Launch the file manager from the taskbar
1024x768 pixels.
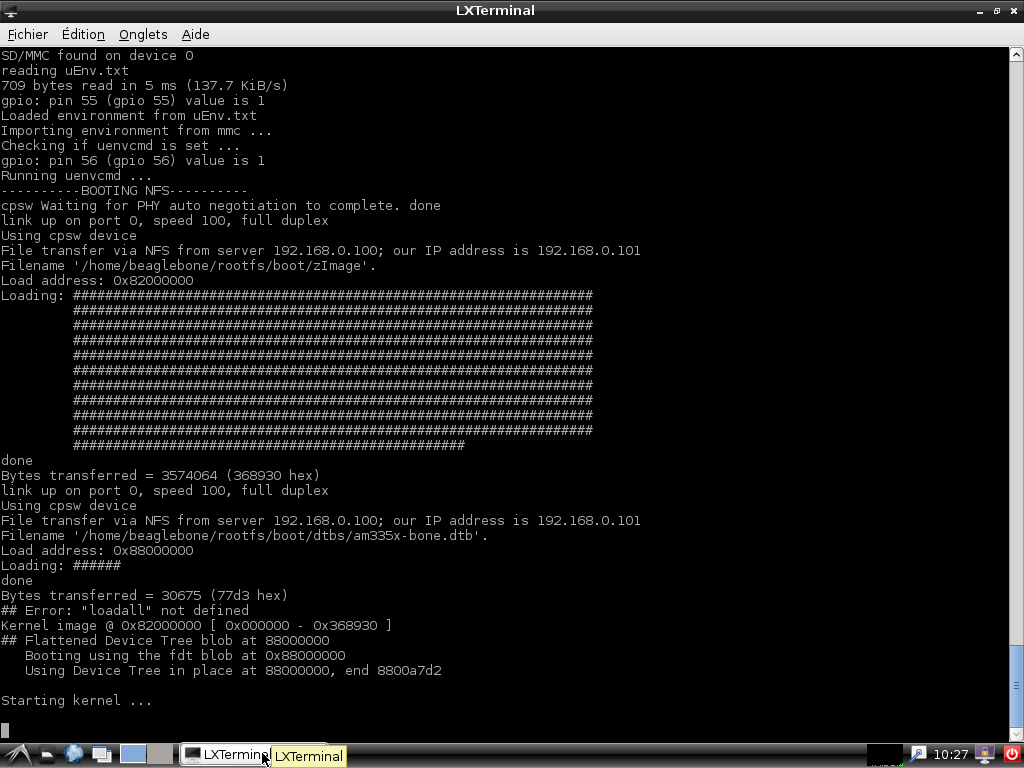click(47, 755)
